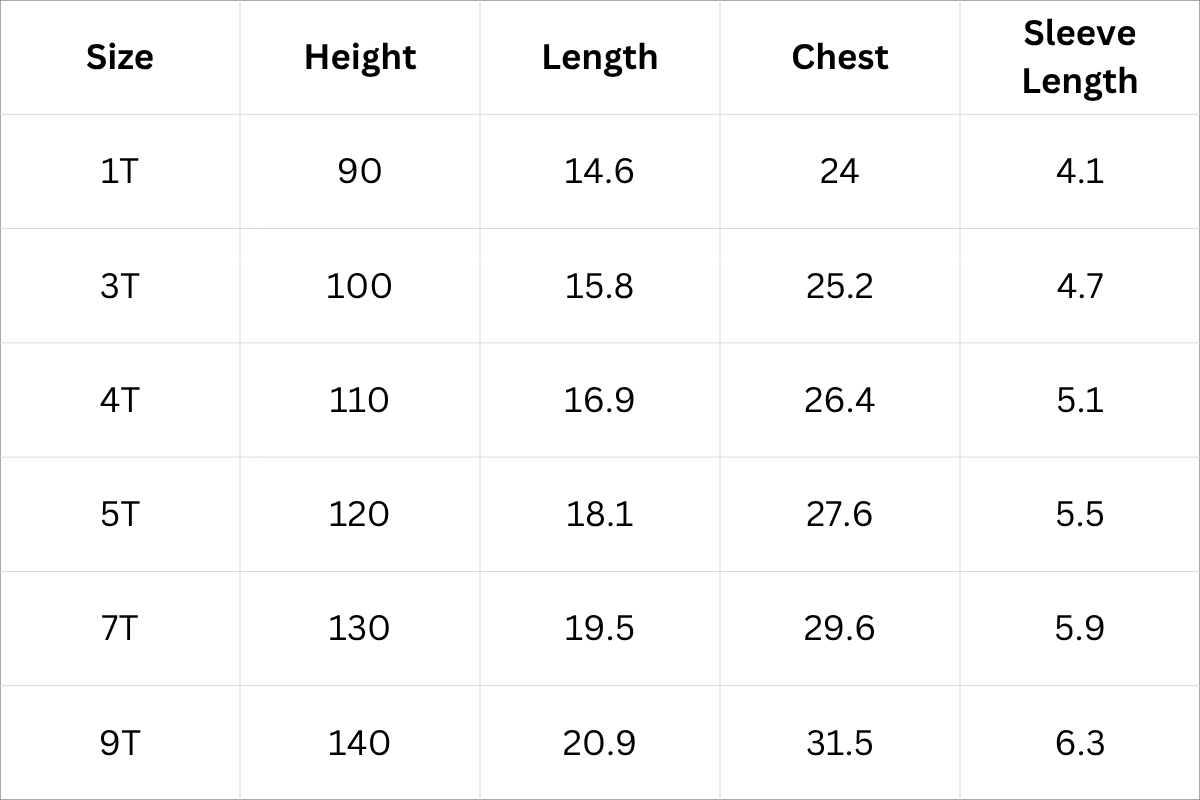Select the 1T size cell
This screenshot has height=800, width=1200.
coord(120,171)
